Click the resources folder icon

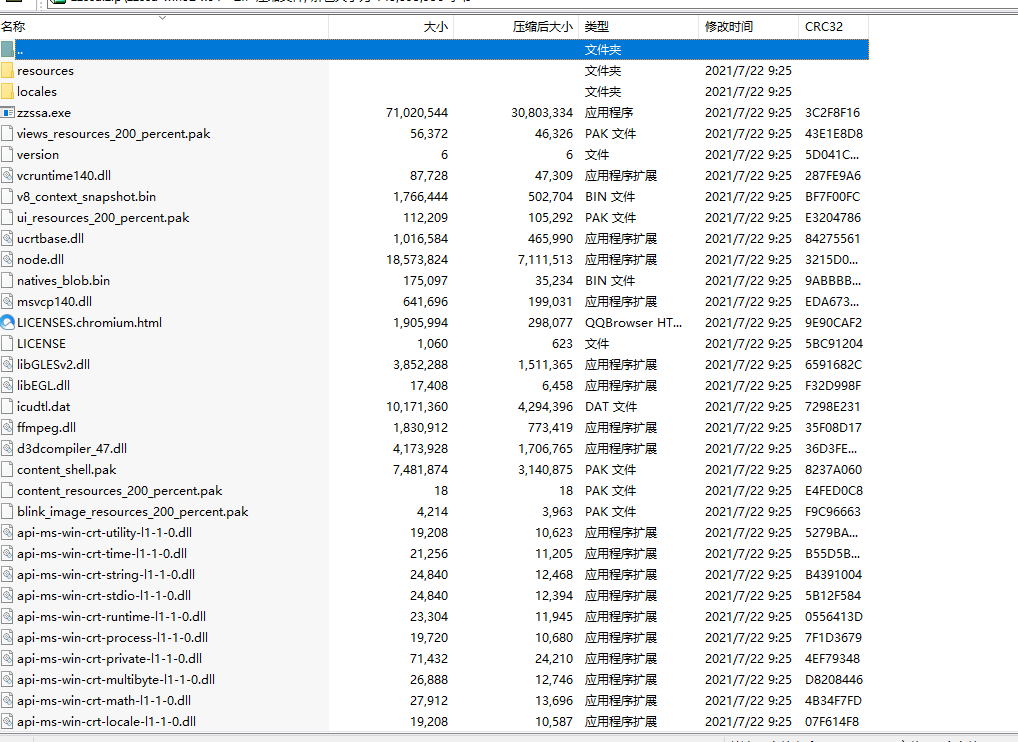click(8, 71)
